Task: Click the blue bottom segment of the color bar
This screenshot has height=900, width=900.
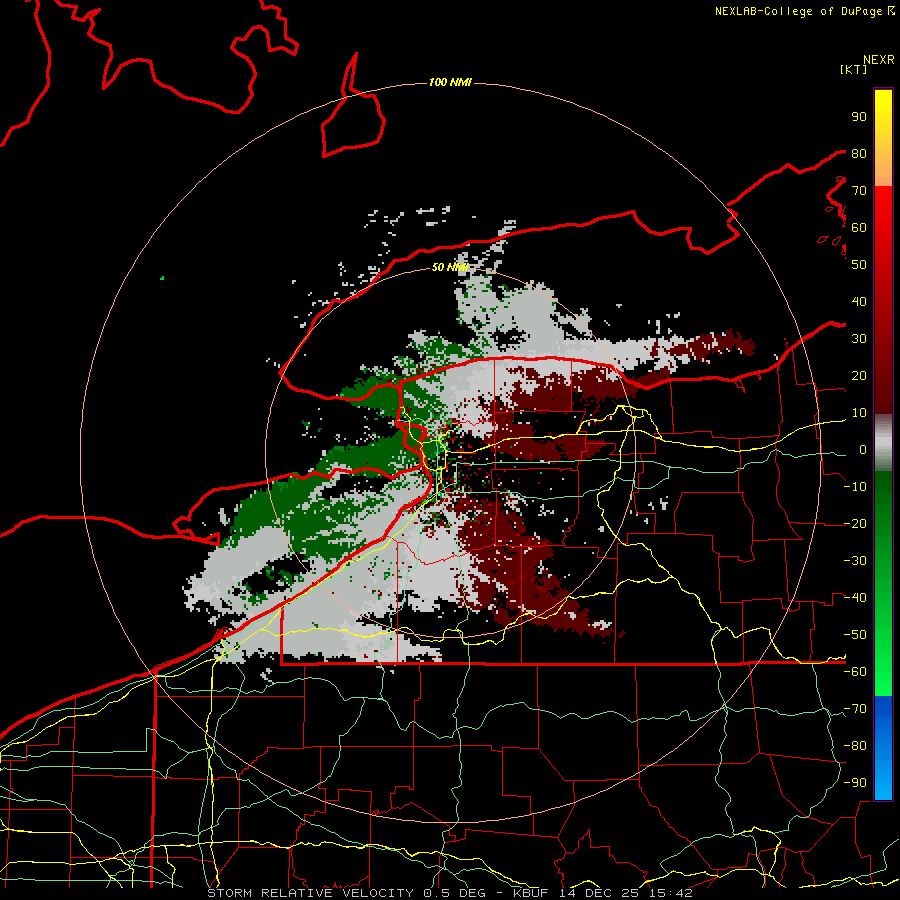Action: coord(883,748)
